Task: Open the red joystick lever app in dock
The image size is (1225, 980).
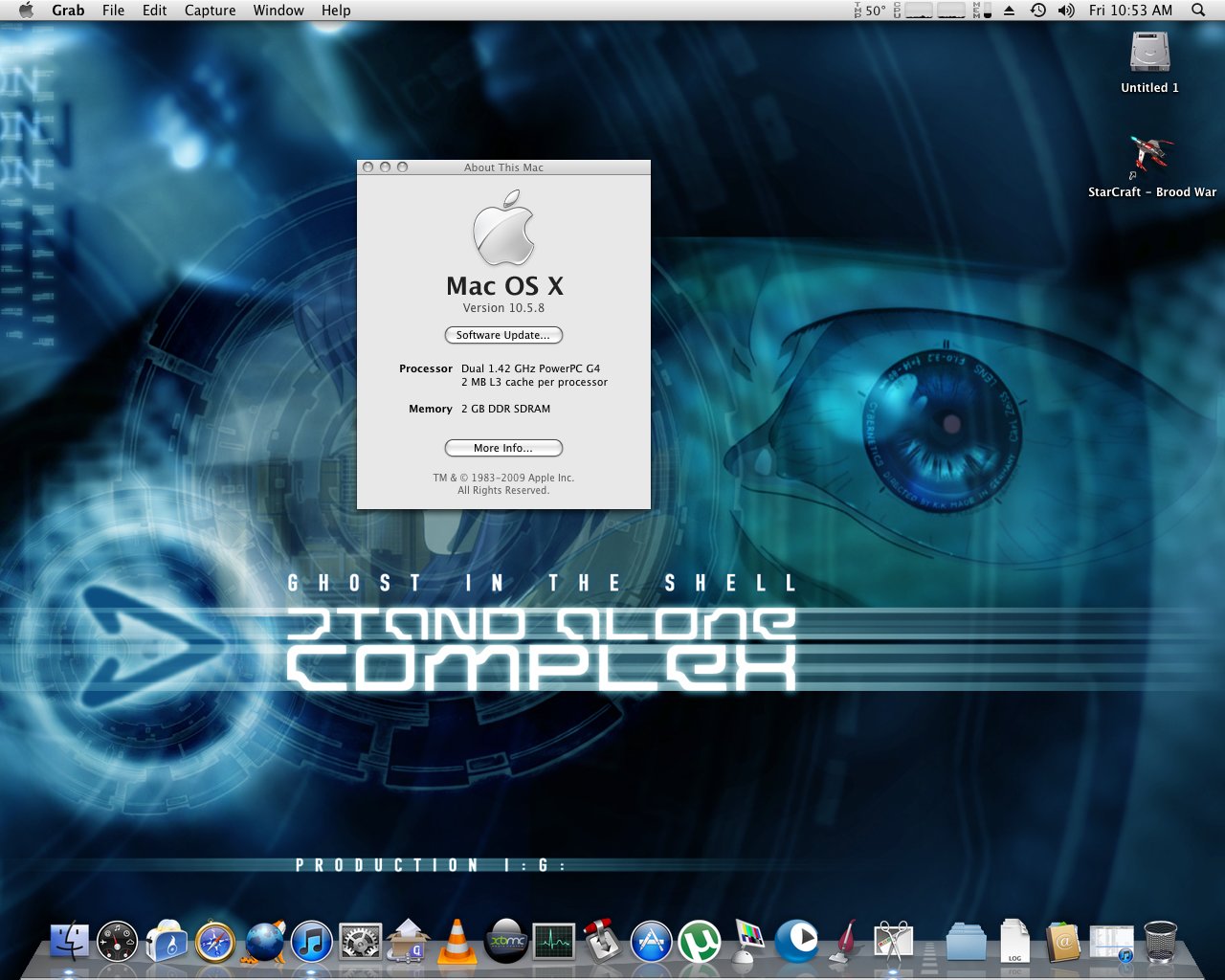Action: [603, 943]
